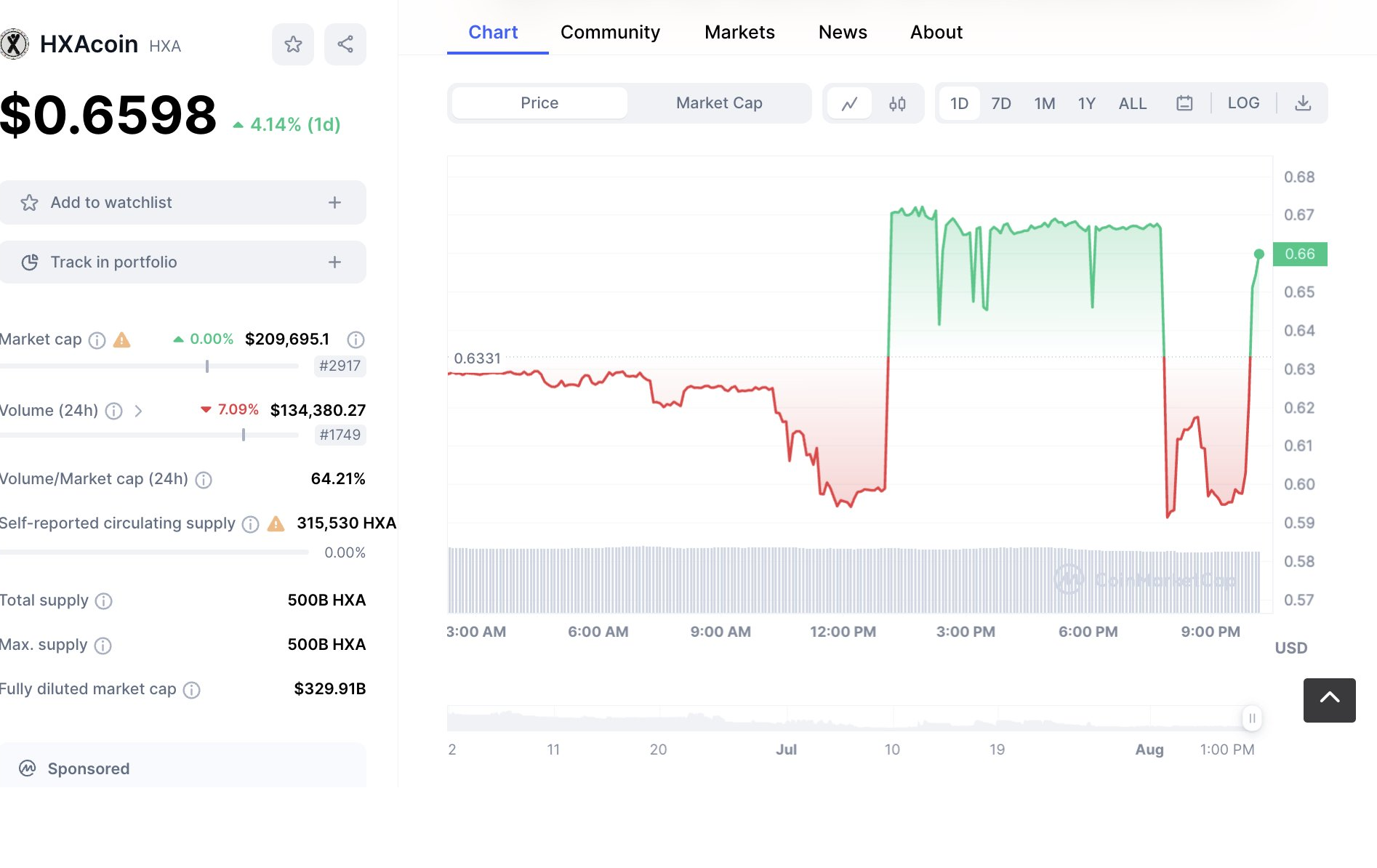Toggle LOG scale on the chart
1377x868 pixels.
1243,103
